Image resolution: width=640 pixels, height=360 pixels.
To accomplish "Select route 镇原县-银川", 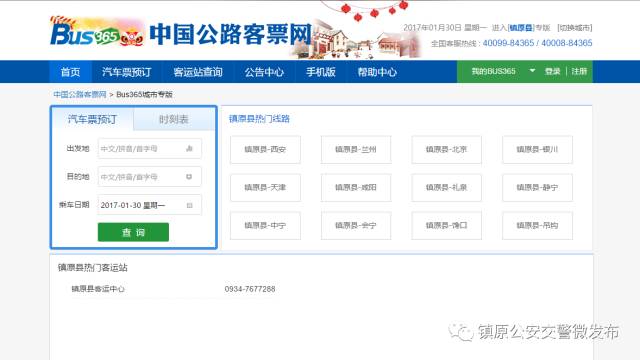I will pos(537,150).
